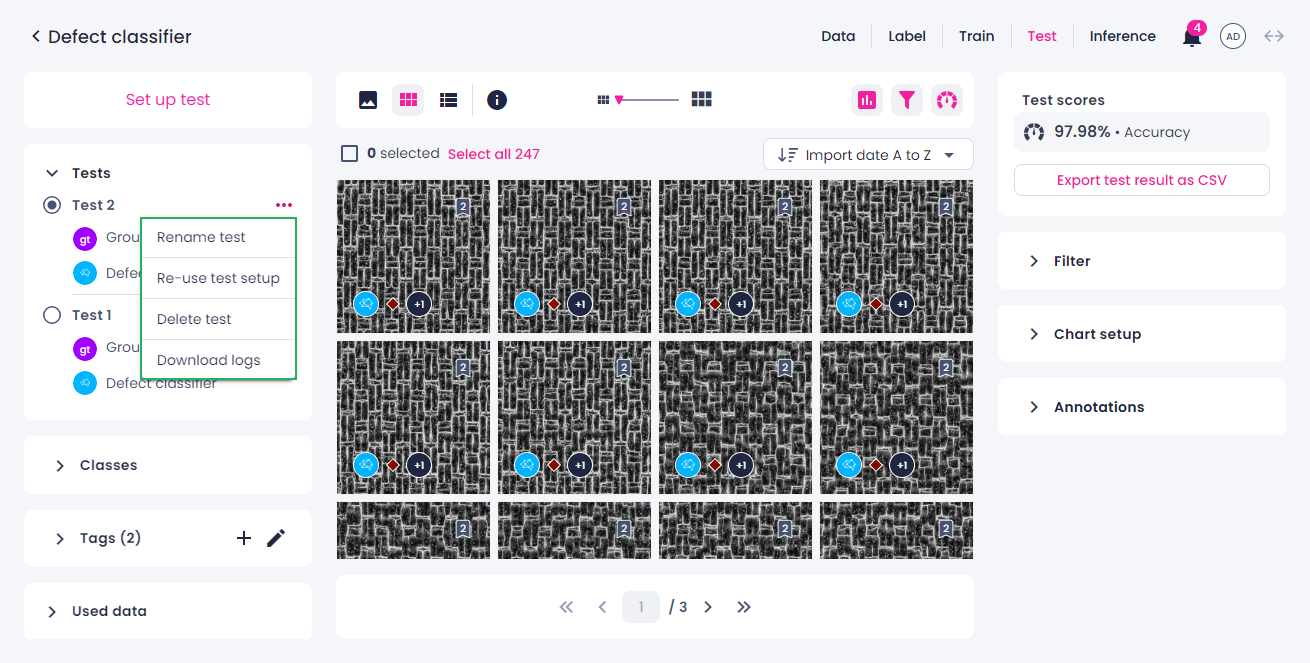Expand the Chart setup panel
This screenshot has height=663, width=1310.
tap(1034, 334)
